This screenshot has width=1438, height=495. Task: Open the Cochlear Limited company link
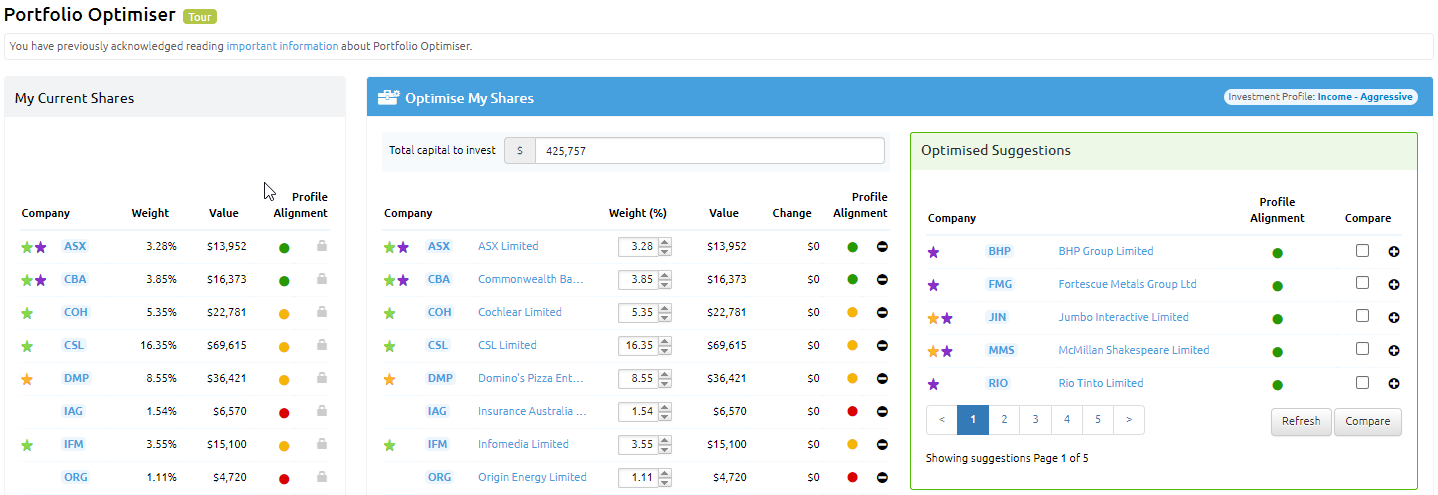click(x=520, y=313)
